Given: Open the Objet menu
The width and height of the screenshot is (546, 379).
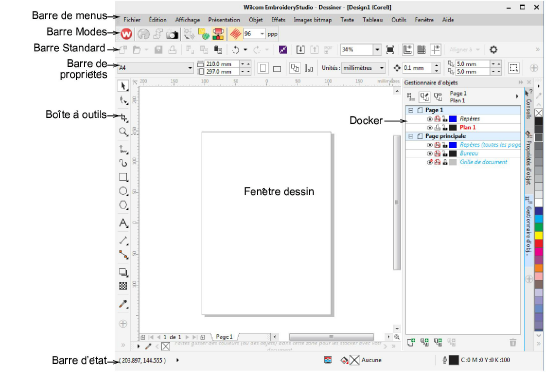Looking at the screenshot, I should pyautogui.click(x=256, y=20).
